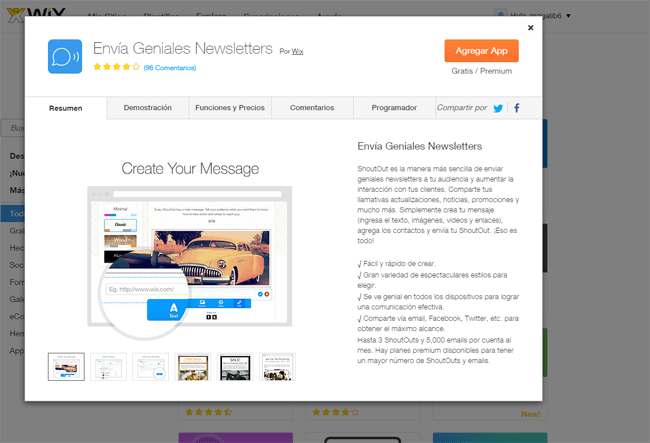Share the app via Facebook icon
650x443 pixels.
(517, 108)
